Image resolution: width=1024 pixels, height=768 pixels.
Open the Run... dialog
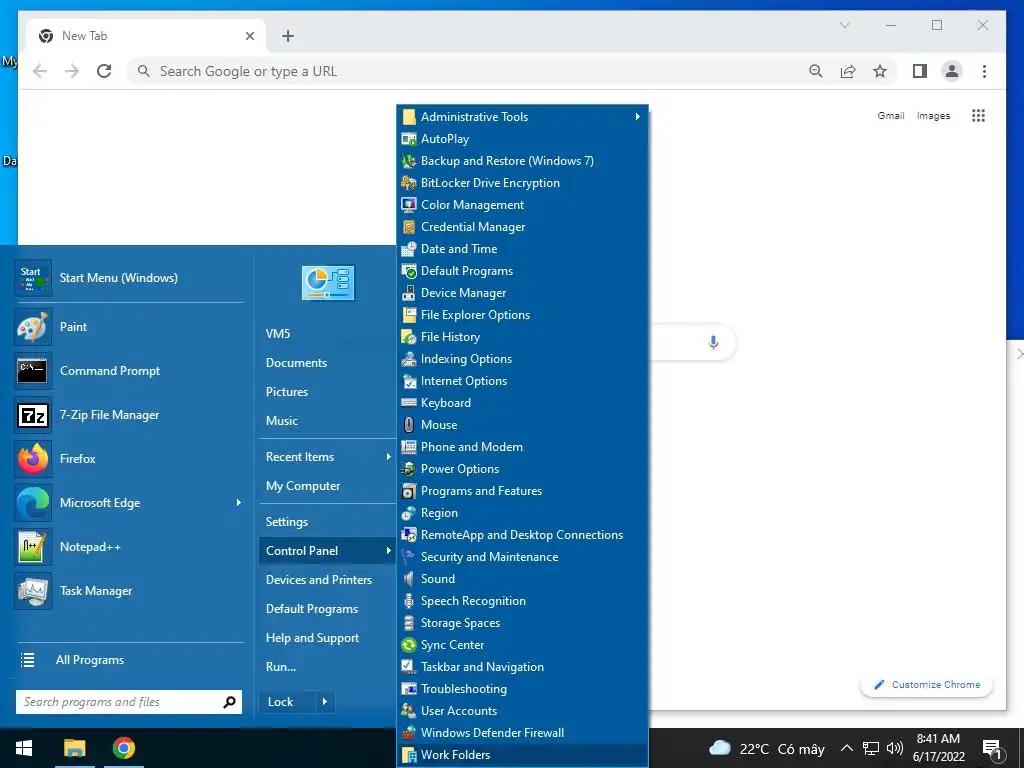tap(327, 667)
